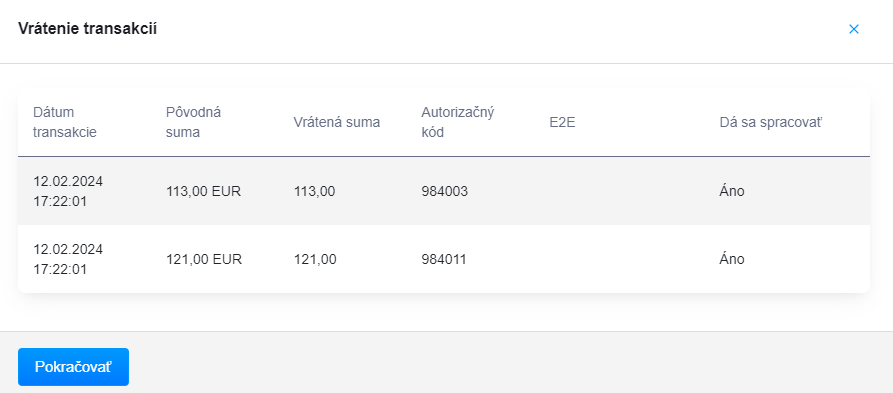Select the second row transaction date
The height and width of the screenshot is (393, 893).
68,259
